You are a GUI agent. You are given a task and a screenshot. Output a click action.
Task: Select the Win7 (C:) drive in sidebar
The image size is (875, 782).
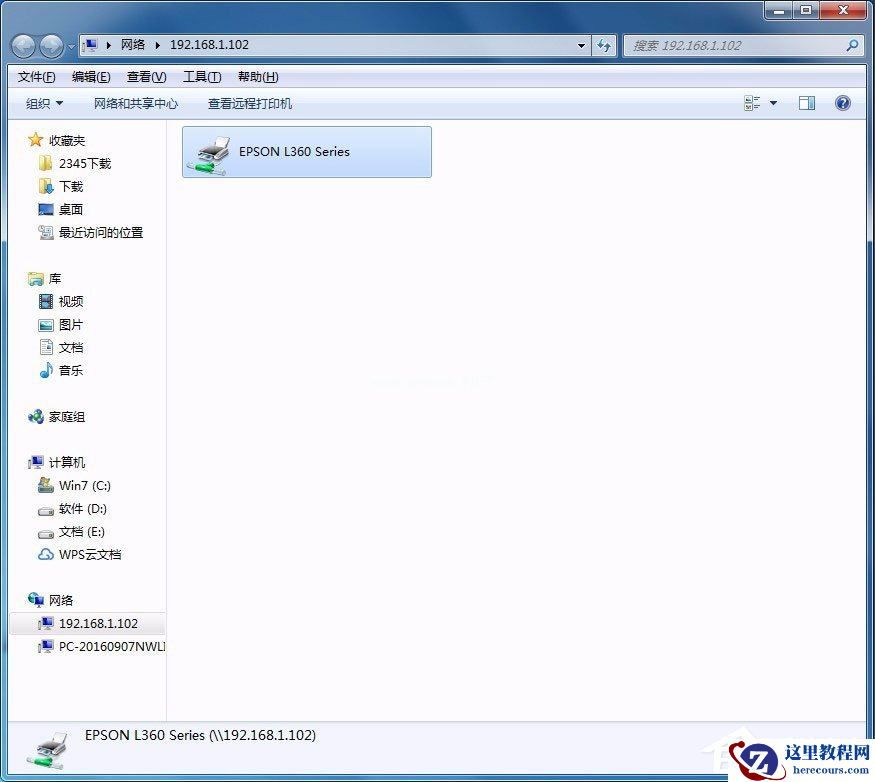pyautogui.click(x=84, y=486)
